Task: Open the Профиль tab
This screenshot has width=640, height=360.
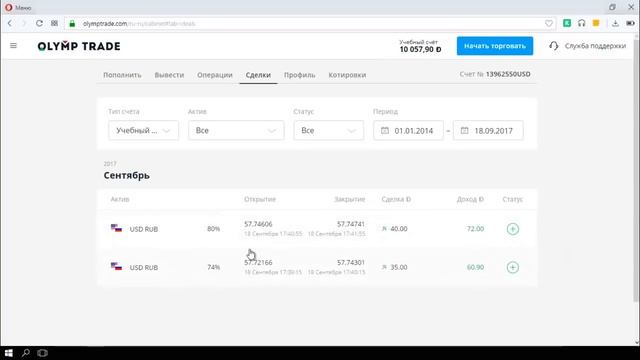Action: click(300, 75)
